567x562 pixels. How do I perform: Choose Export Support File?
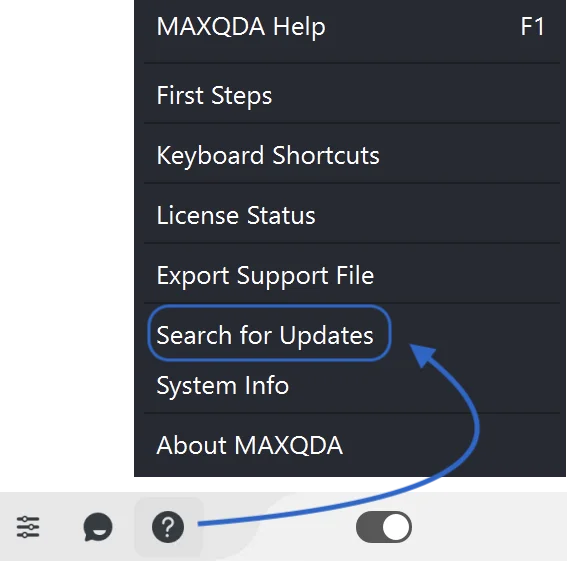tap(350, 275)
